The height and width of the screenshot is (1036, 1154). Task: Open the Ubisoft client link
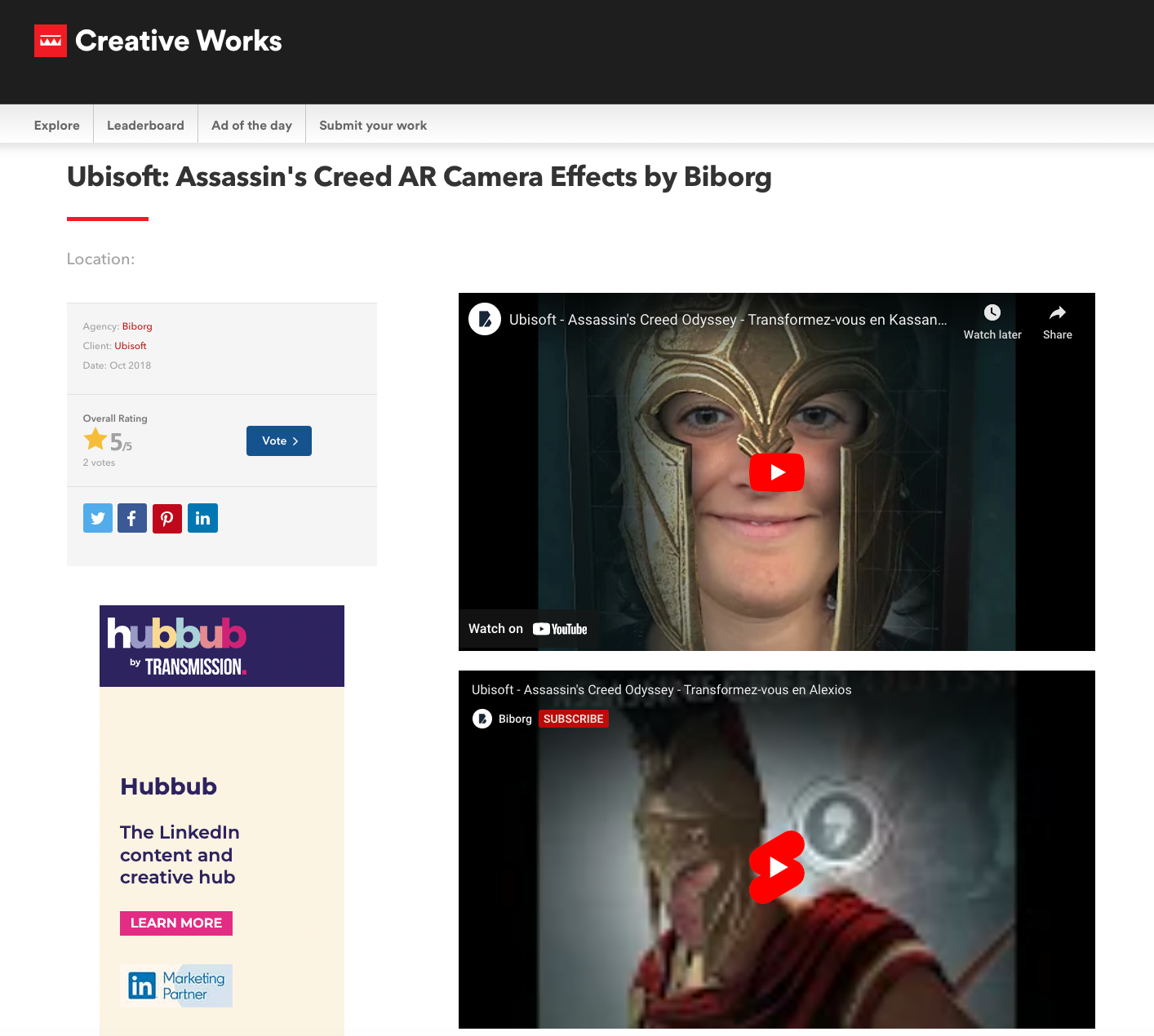tap(131, 346)
